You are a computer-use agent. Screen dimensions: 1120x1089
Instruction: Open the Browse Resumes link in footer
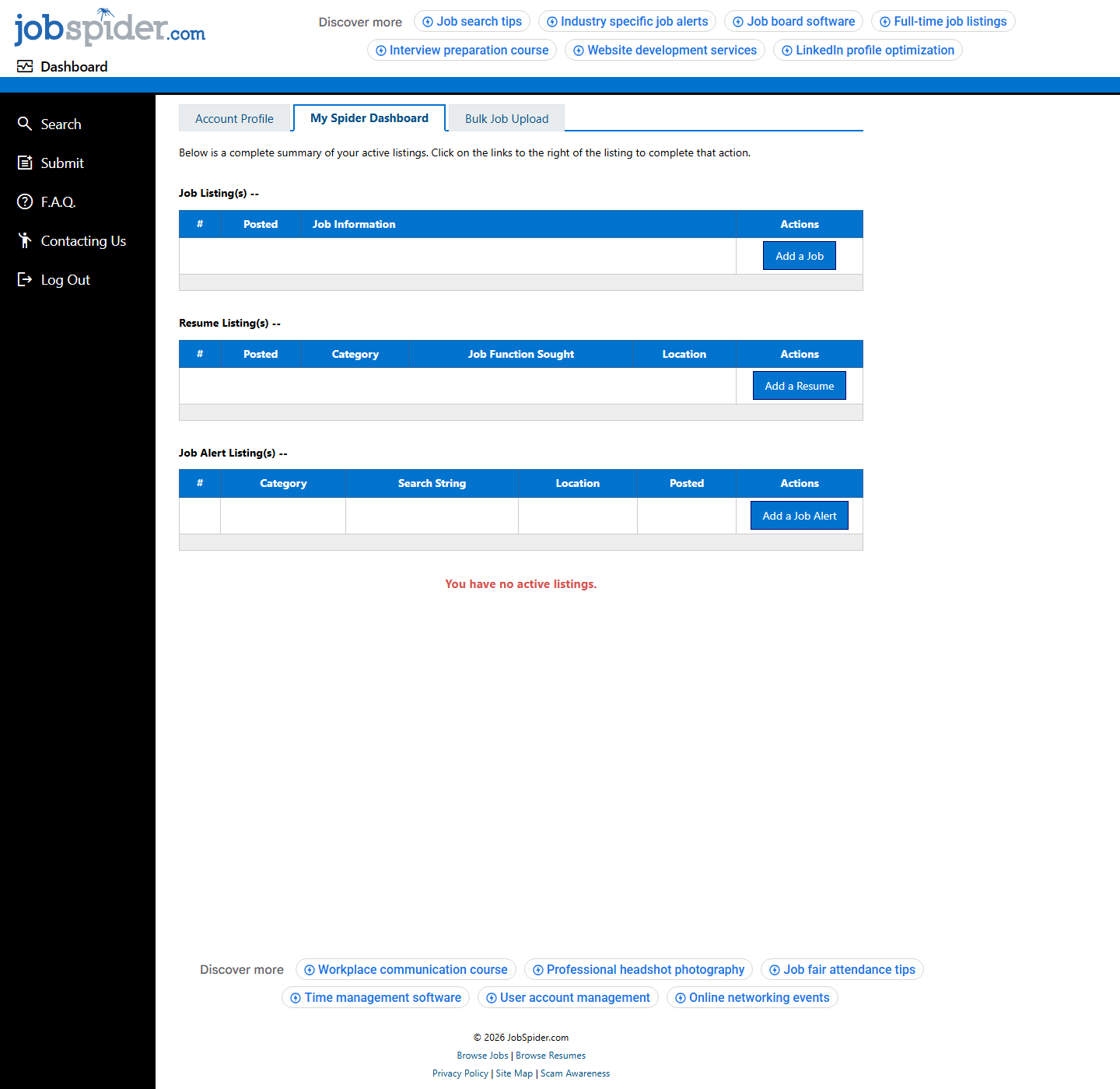click(550, 1056)
